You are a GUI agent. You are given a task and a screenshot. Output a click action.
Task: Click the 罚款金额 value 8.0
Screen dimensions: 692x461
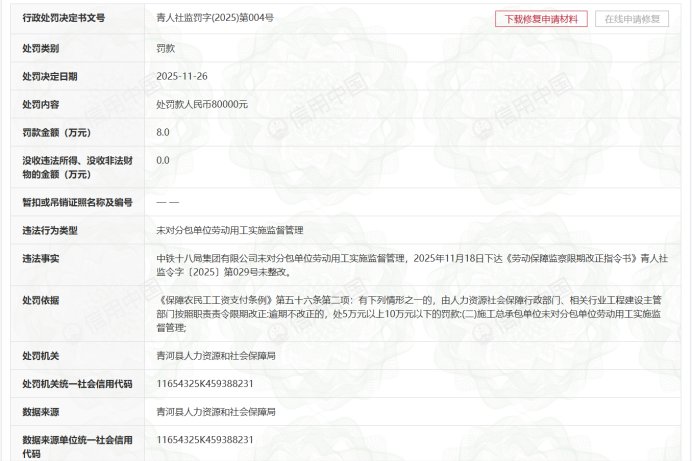(x=163, y=132)
